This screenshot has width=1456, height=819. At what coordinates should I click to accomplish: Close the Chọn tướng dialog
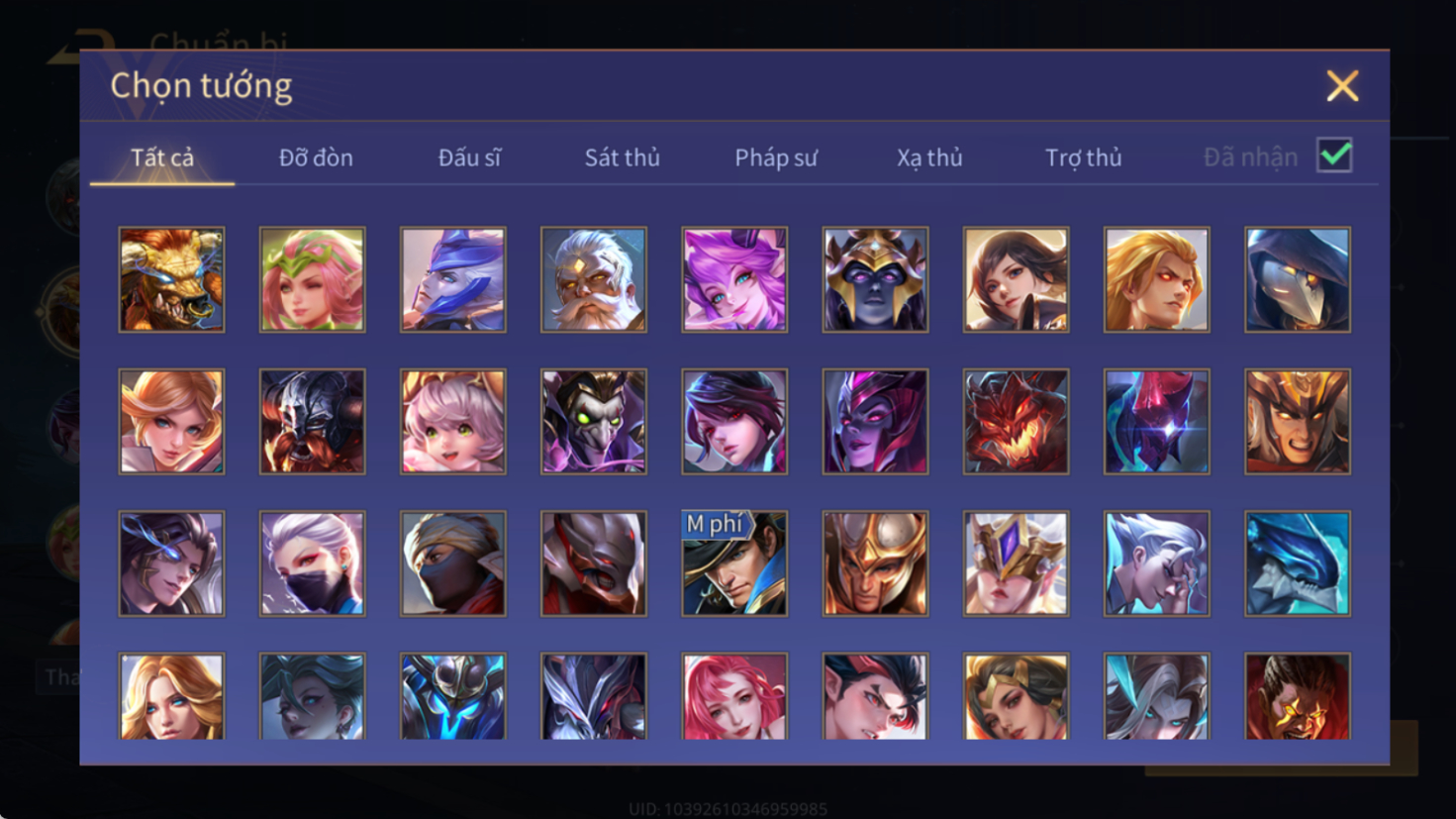[1342, 86]
